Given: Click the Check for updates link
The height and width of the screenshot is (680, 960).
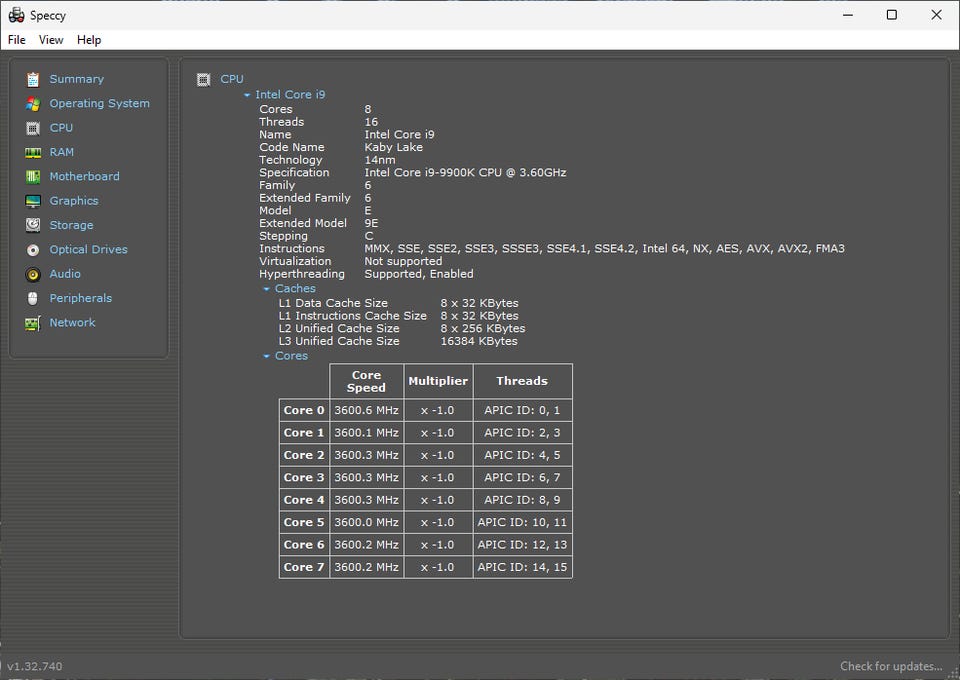Looking at the screenshot, I should 890,666.
